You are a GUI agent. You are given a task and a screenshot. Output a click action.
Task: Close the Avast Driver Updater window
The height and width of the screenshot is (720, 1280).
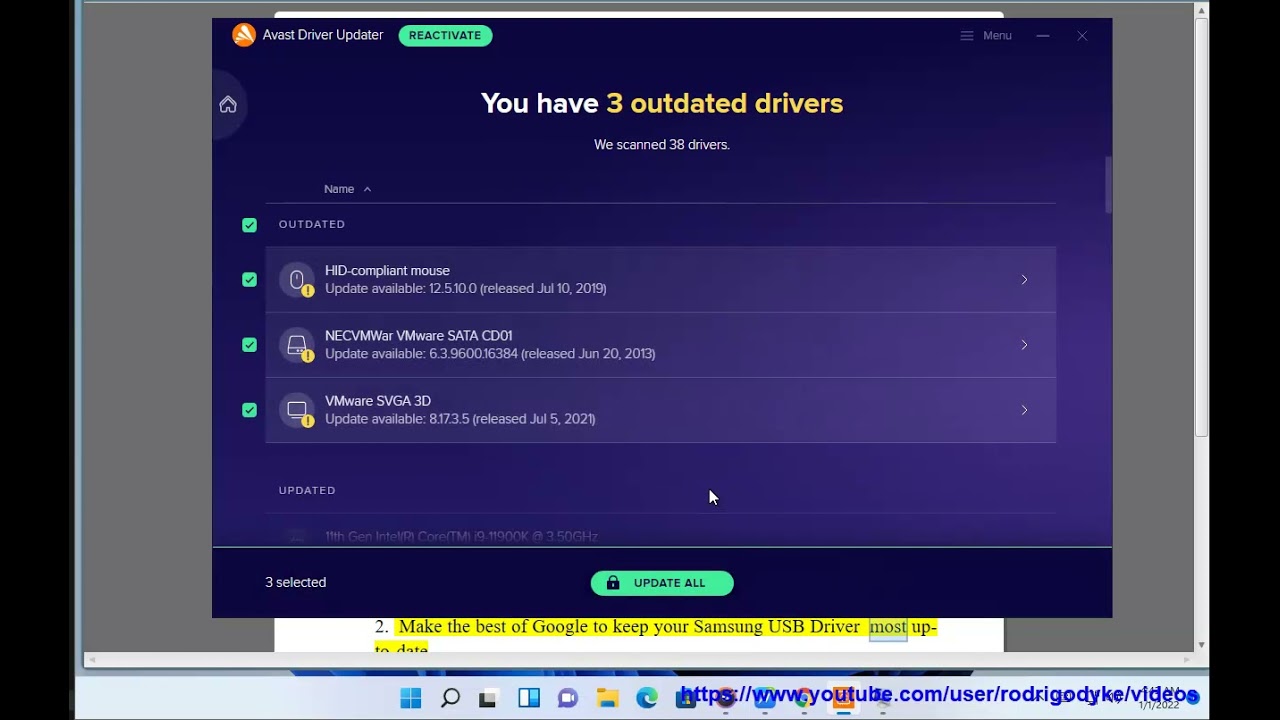pyautogui.click(x=1082, y=35)
